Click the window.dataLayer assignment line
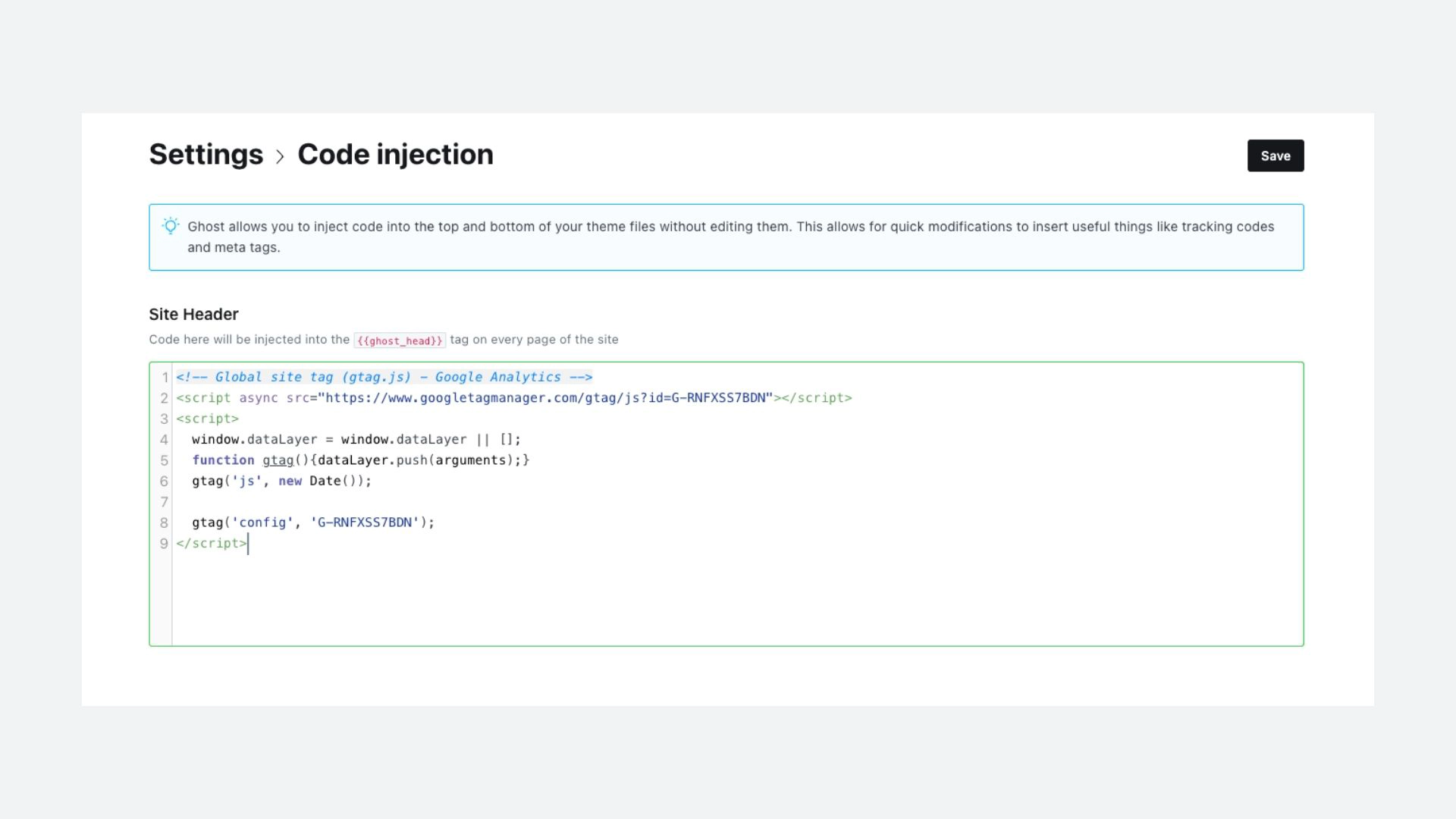Screen dimensions: 1456x819 coord(356,440)
